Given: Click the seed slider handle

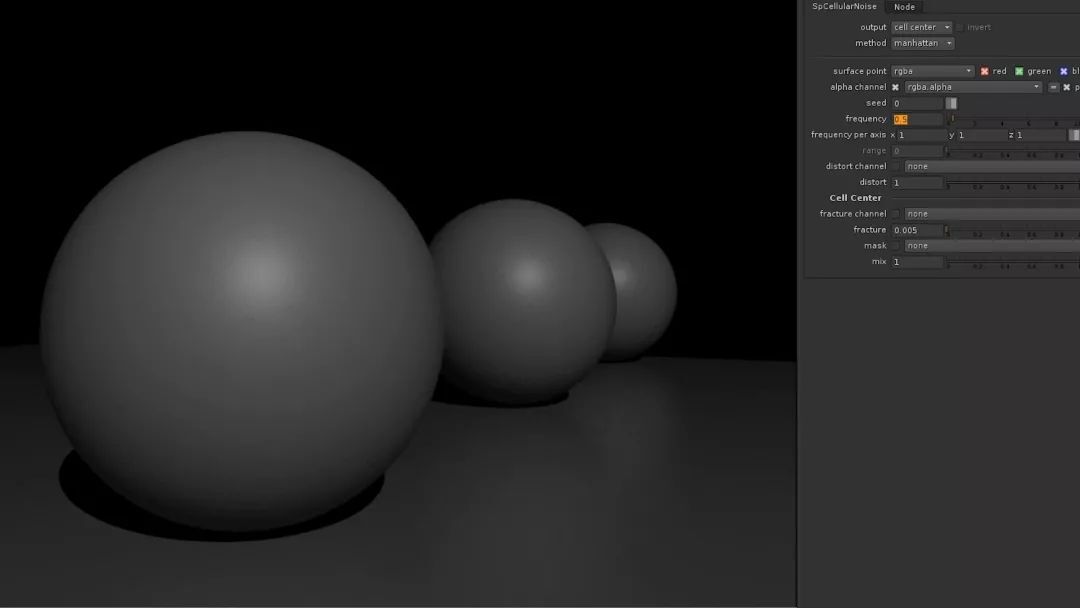Looking at the screenshot, I should 952,103.
